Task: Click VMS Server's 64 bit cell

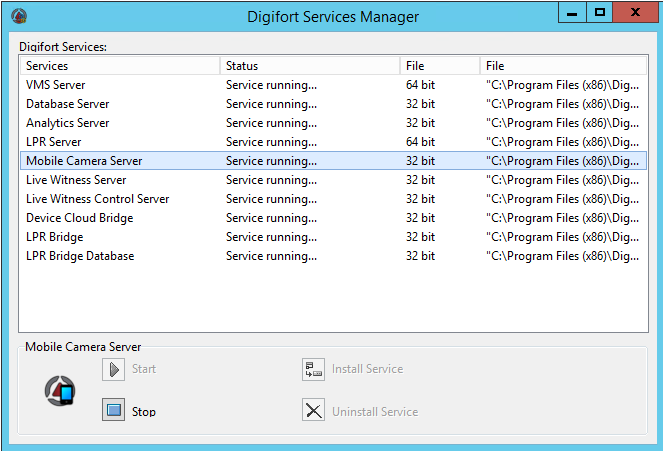Action: point(420,85)
